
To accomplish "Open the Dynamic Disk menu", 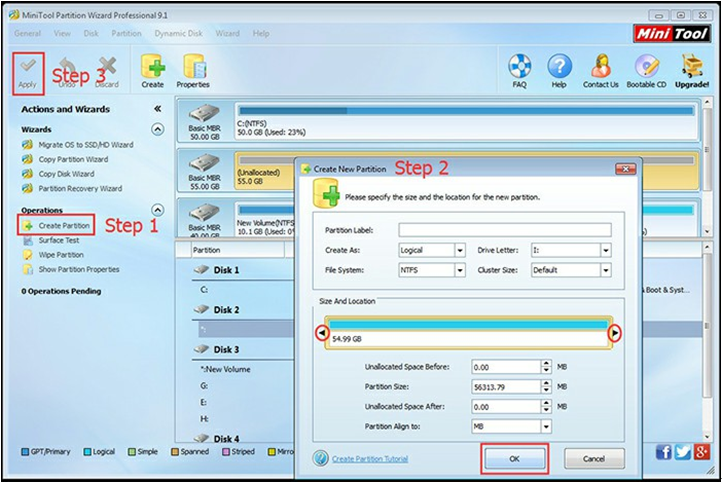I will pos(179,34).
